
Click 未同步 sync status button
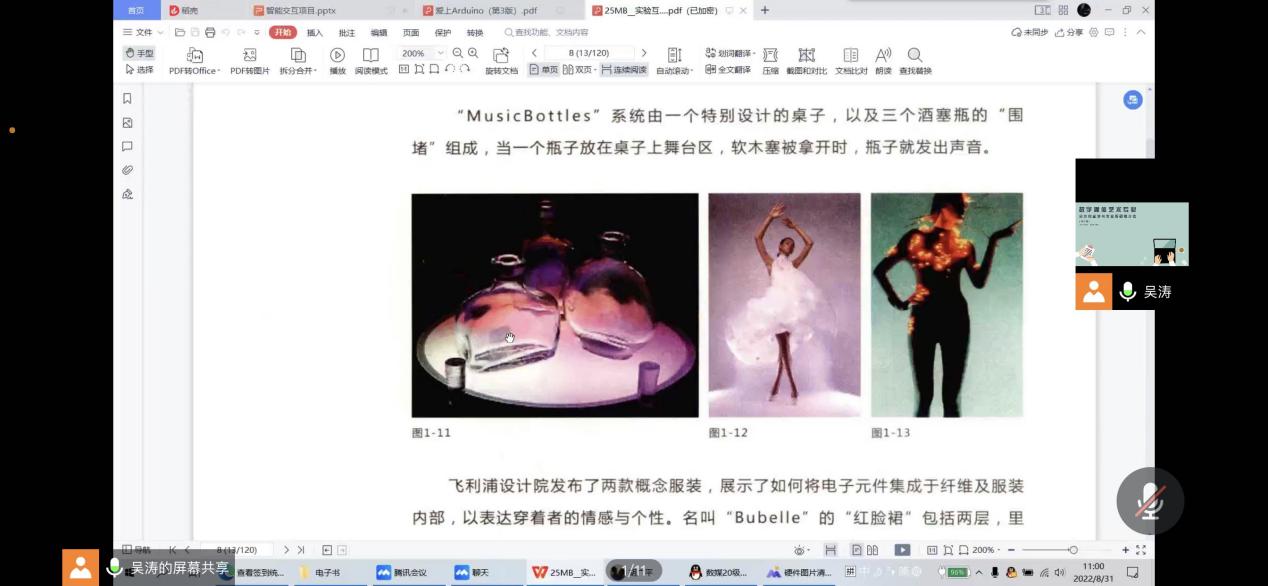(1030, 32)
